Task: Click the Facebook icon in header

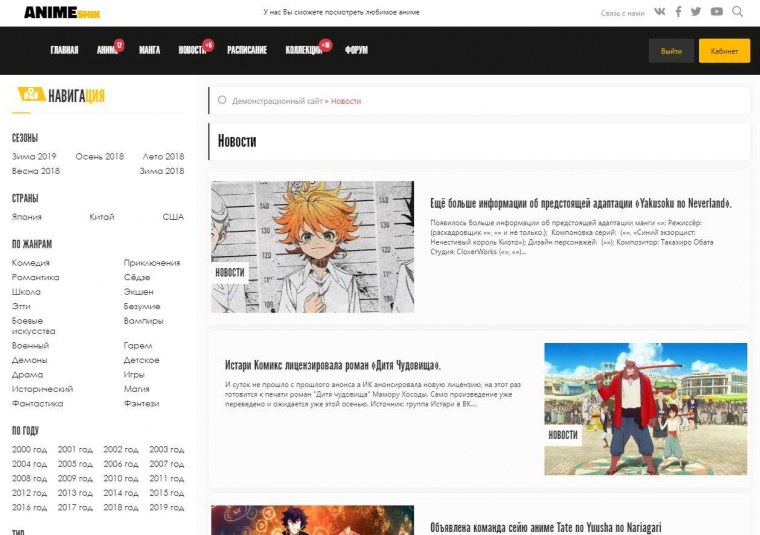Action: click(x=679, y=12)
